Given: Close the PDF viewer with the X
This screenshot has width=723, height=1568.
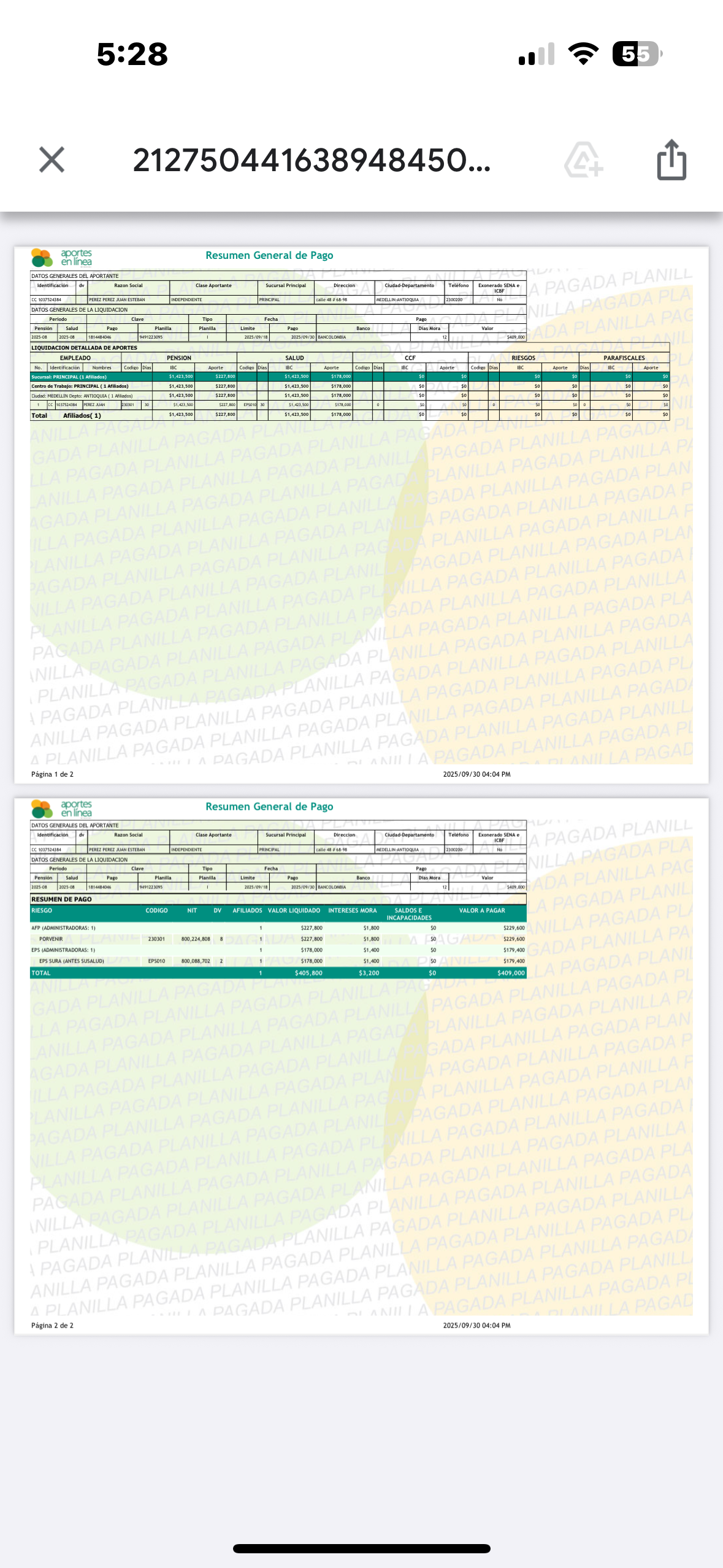Looking at the screenshot, I should [x=52, y=160].
